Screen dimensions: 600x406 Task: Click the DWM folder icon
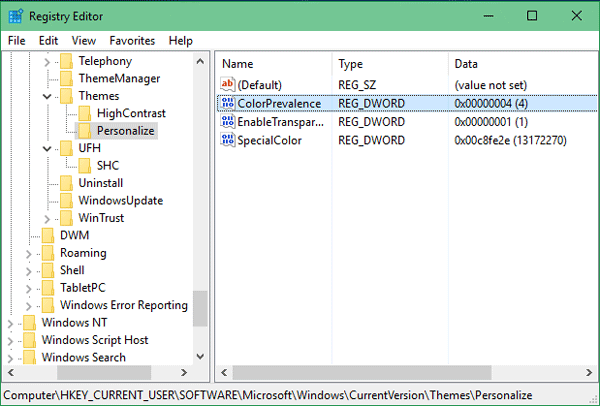click(x=49, y=235)
